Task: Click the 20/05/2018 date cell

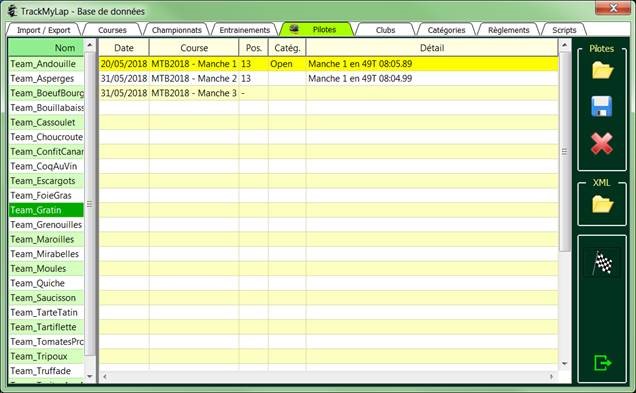Action: [124, 64]
